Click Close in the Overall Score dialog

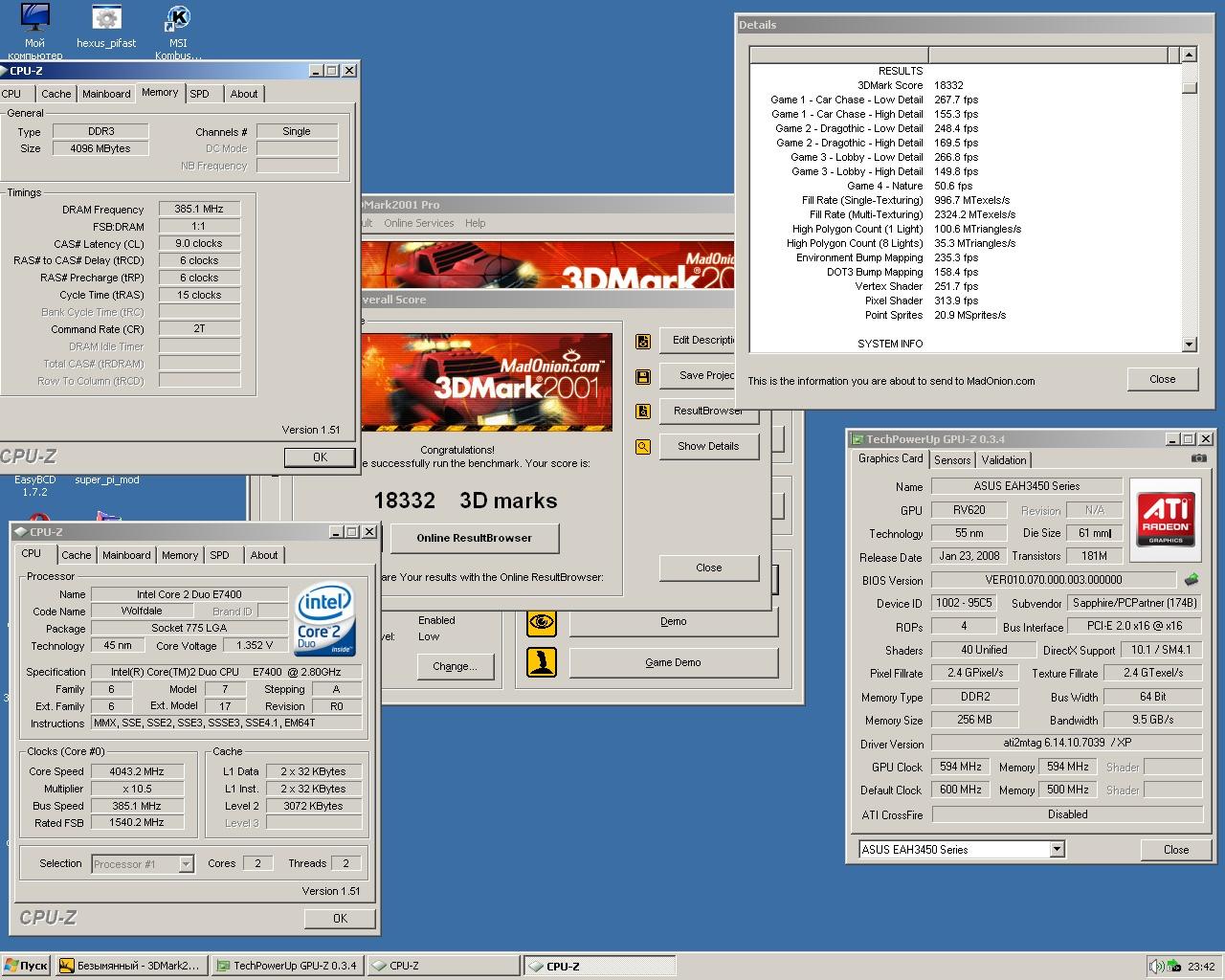(x=708, y=568)
